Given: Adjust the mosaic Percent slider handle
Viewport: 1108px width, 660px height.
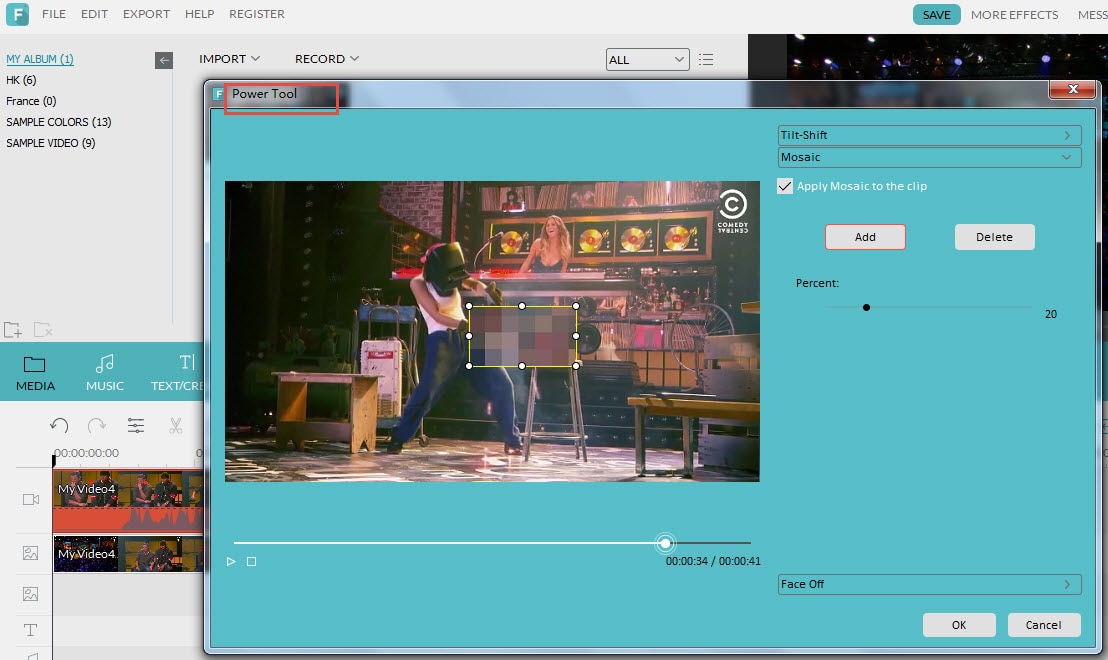Looking at the screenshot, I should click(x=866, y=307).
